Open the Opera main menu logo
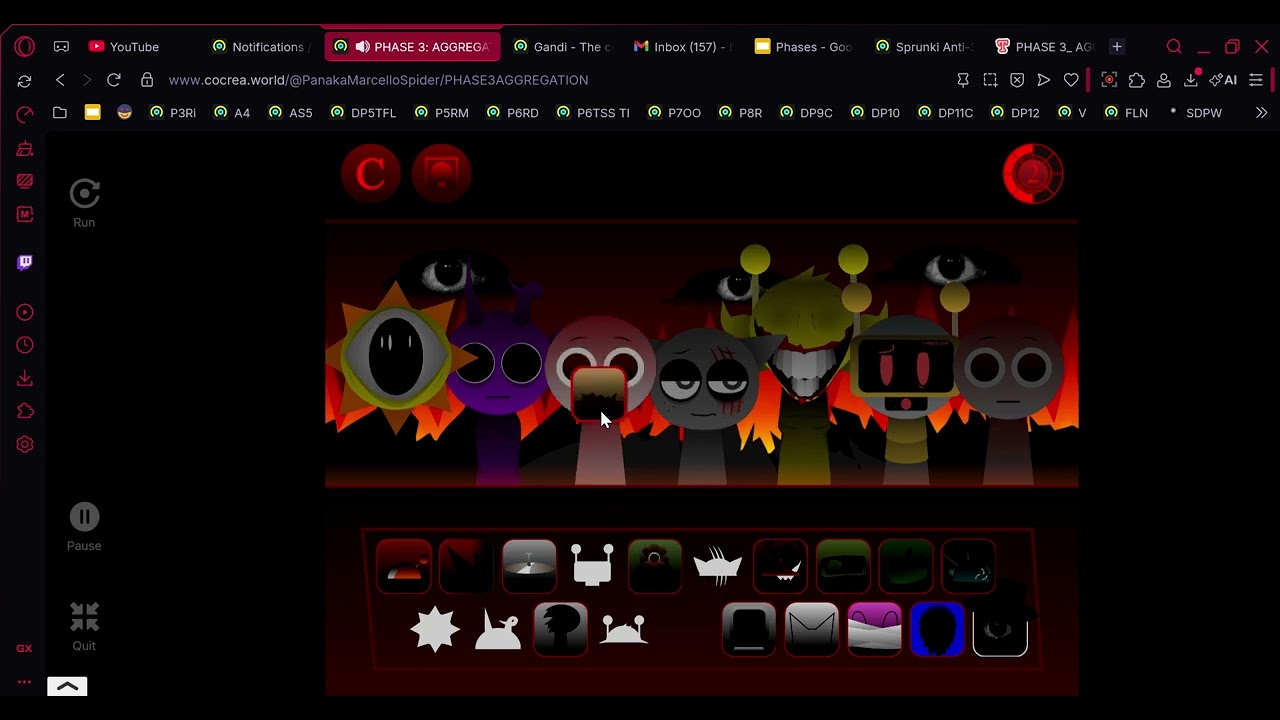1280x720 pixels. point(25,47)
